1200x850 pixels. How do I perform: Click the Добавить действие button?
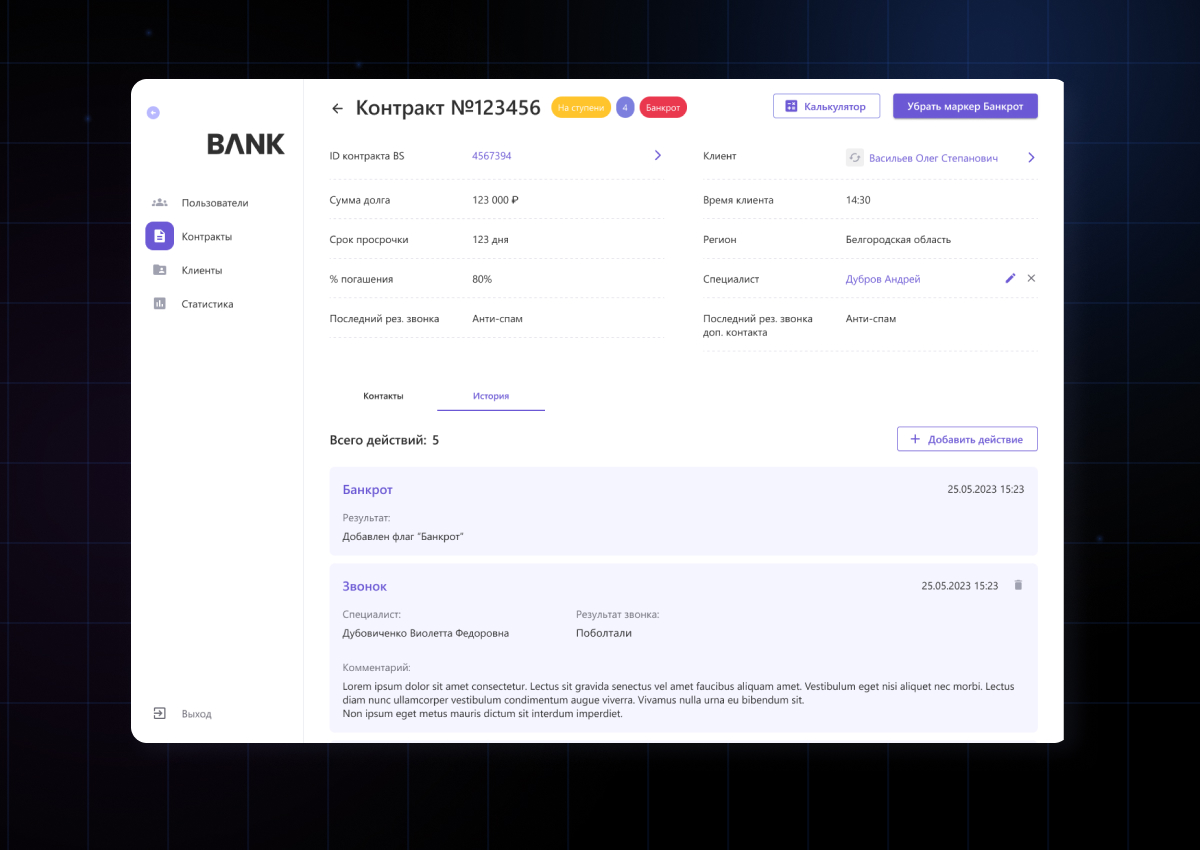966,438
